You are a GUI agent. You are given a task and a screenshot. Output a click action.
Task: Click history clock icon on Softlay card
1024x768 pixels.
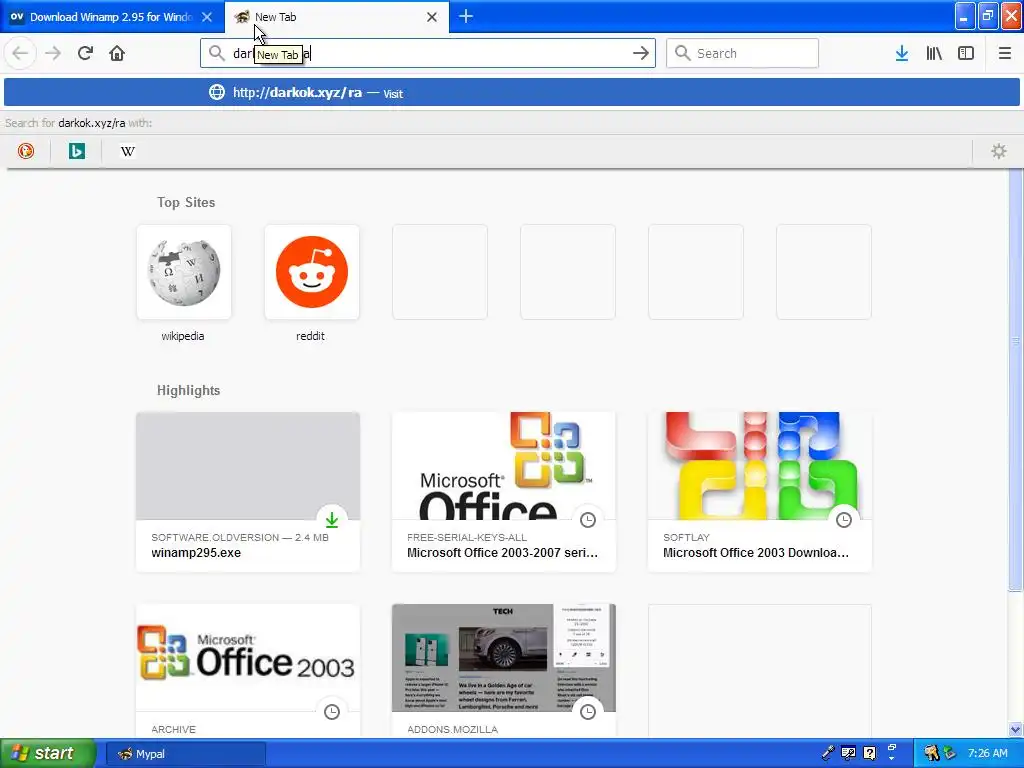coord(844,520)
